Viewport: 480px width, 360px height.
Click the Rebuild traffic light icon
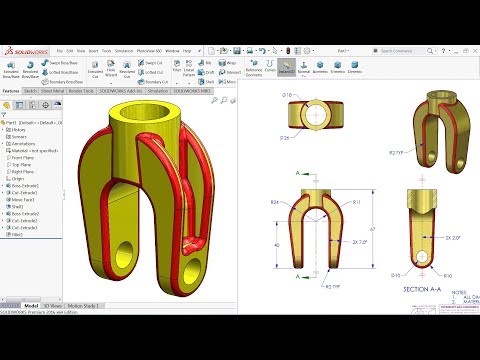pos(288,51)
